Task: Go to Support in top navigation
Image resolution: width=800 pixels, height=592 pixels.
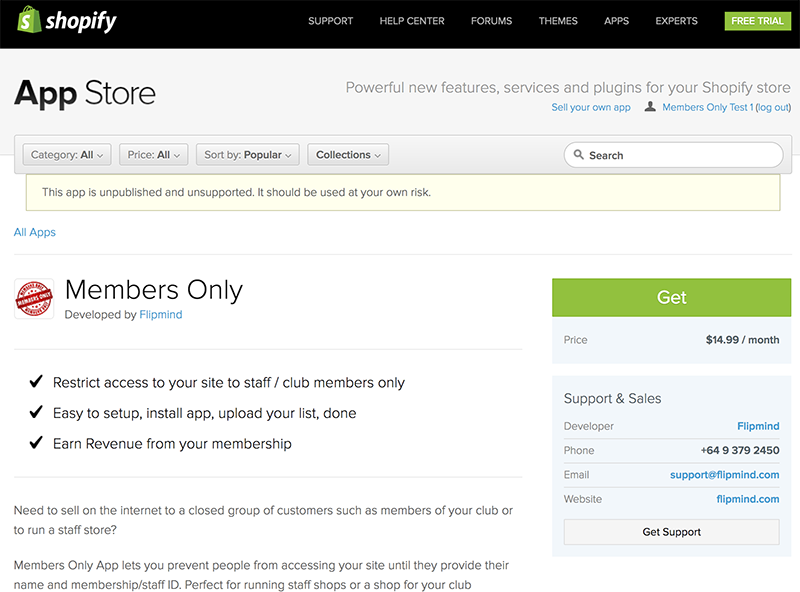Action: tap(331, 21)
